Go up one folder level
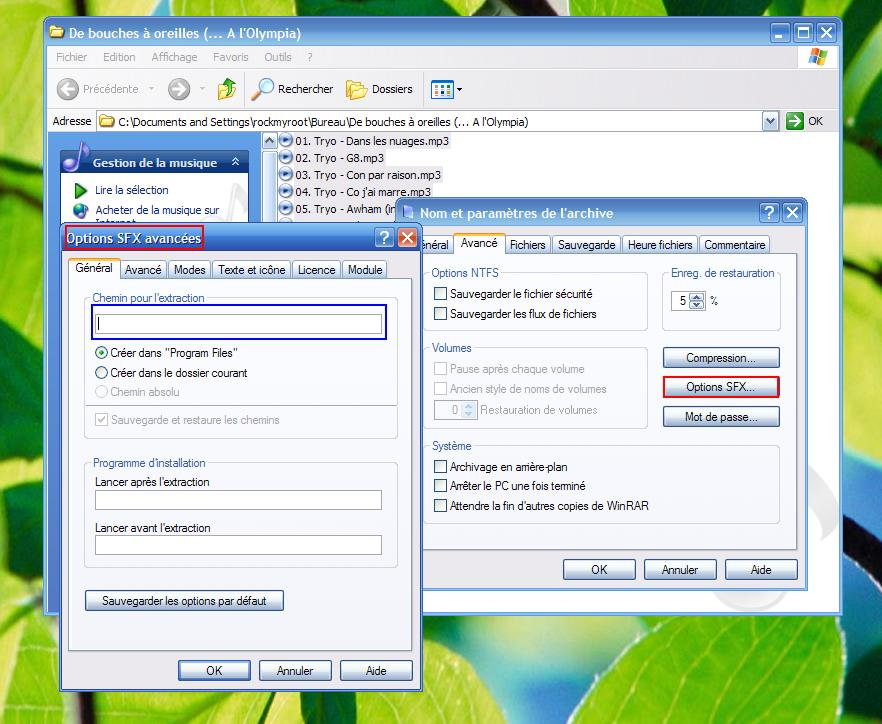Image resolution: width=882 pixels, height=724 pixels. tap(227, 89)
